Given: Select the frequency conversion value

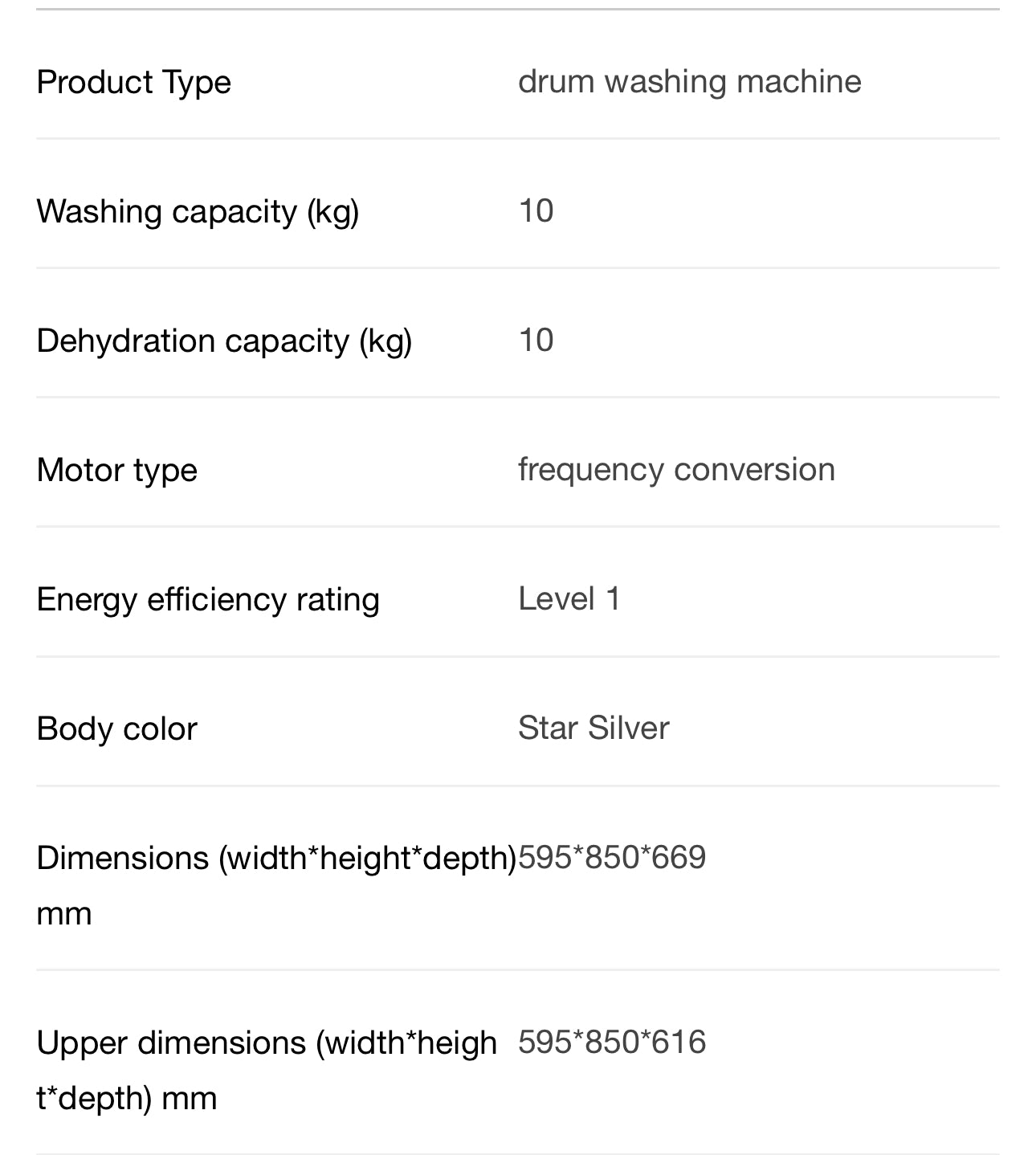Looking at the screenshot, I should (676, 469).
